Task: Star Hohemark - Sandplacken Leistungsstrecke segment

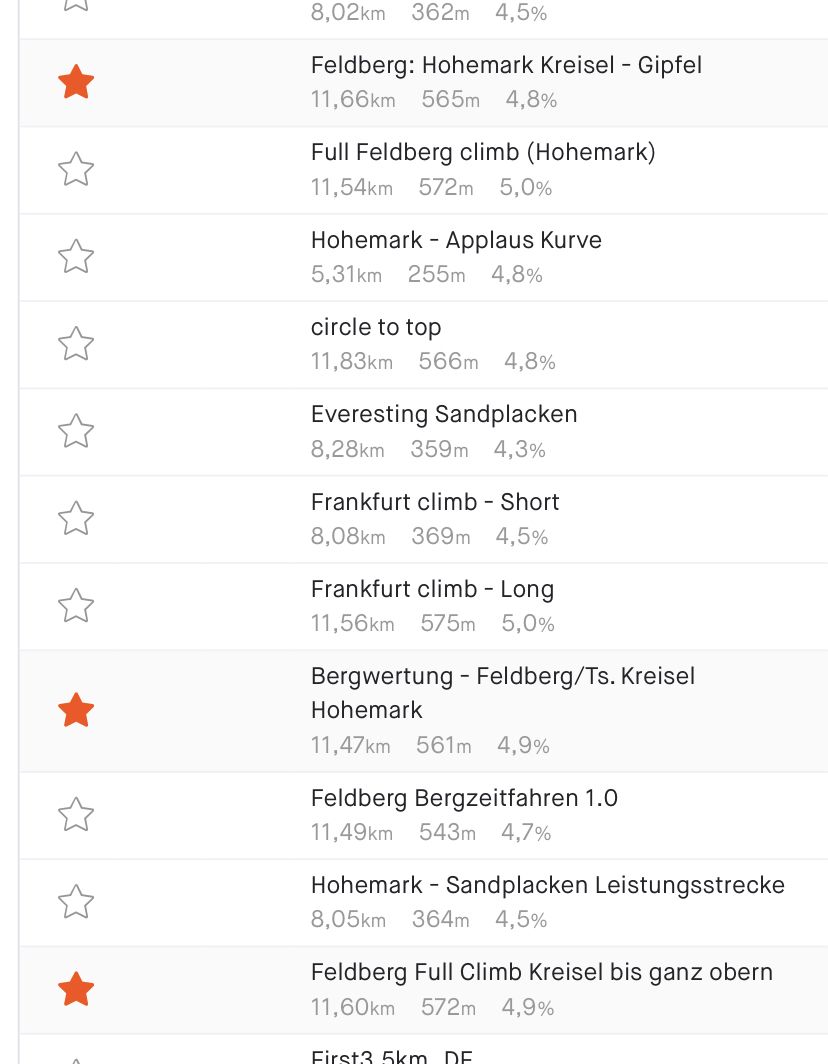Action: (76, 902)
